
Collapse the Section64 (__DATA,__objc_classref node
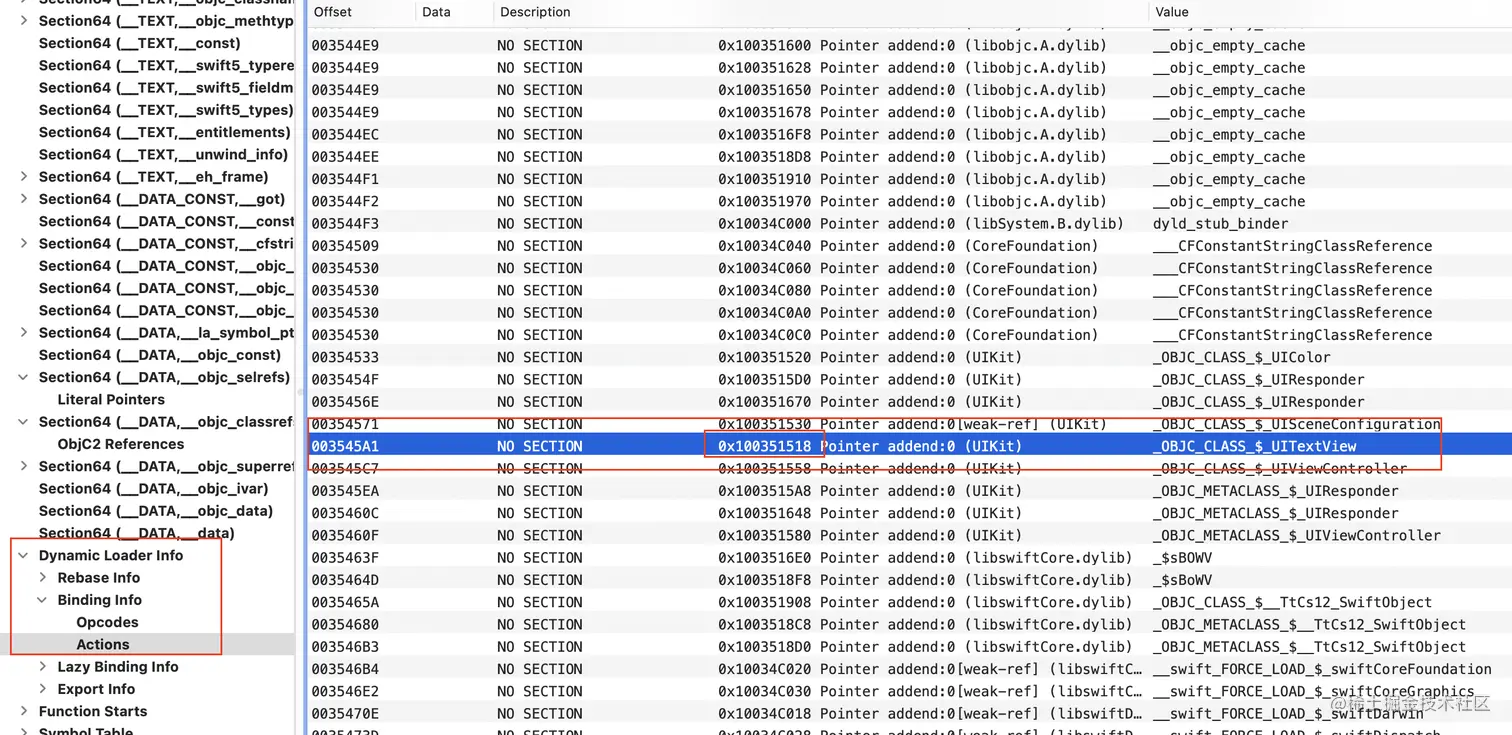(x=23, y=422)
